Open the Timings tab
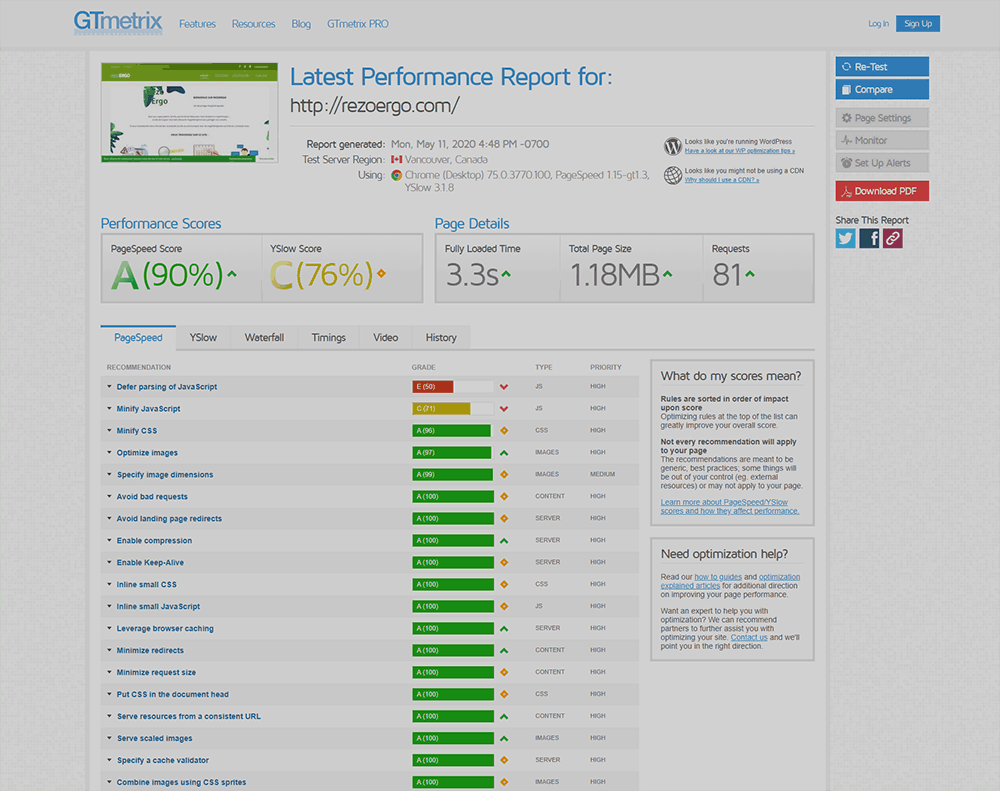The image size is (1000, 791). [x=328, y=337]
